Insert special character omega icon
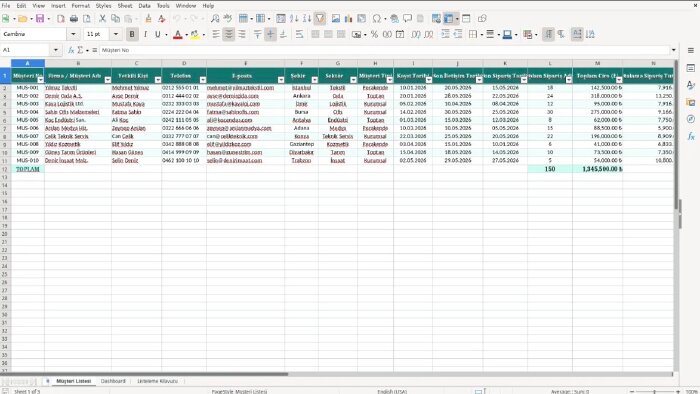 point(376,19)
